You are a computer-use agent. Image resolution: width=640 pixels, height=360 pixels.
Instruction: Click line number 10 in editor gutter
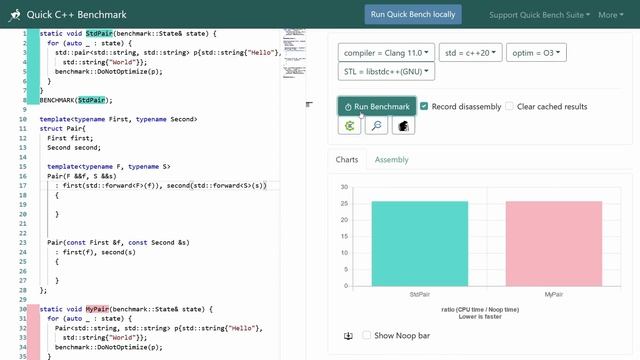(x=23, y=119)
